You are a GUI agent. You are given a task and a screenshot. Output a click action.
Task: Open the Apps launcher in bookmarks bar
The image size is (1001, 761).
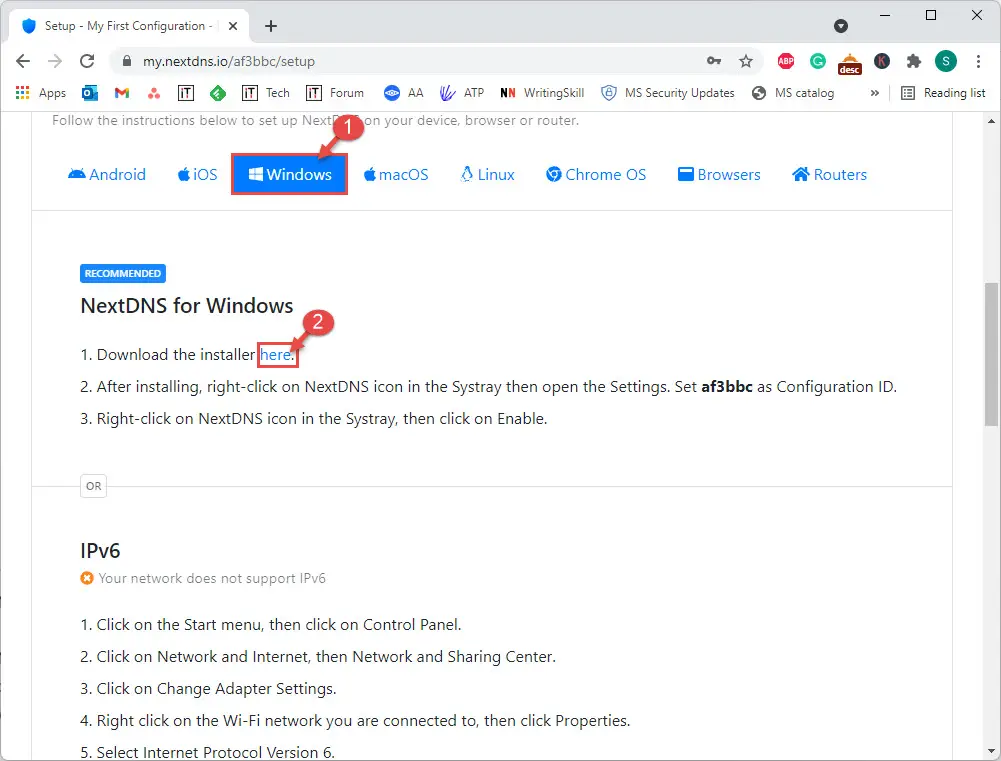pos(40,93)
